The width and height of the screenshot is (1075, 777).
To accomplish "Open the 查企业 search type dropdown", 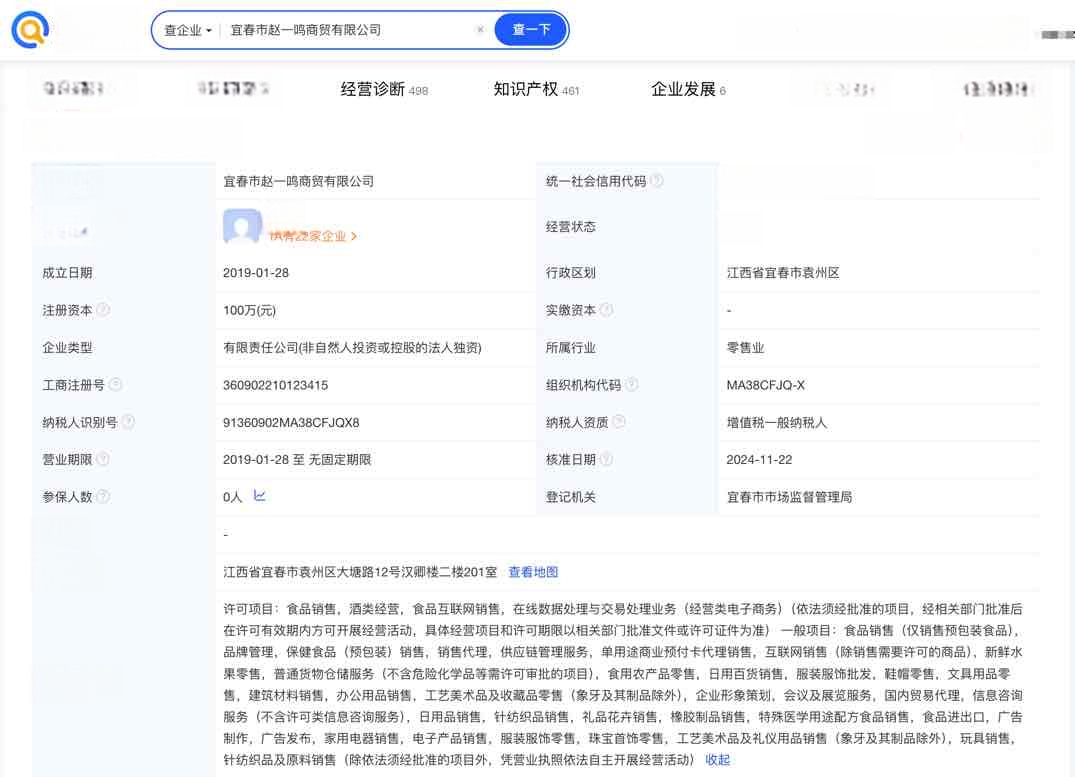I will (188, 30).
